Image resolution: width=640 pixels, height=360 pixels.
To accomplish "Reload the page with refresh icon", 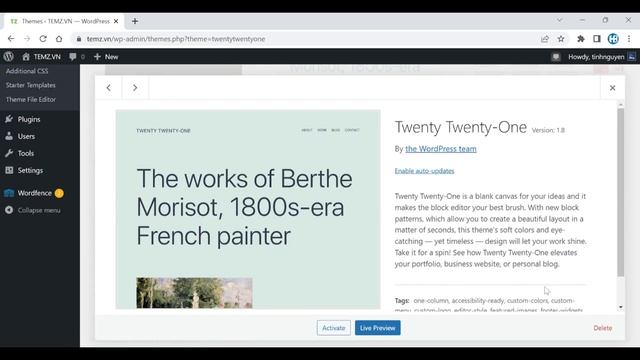I will coord(43,39).
